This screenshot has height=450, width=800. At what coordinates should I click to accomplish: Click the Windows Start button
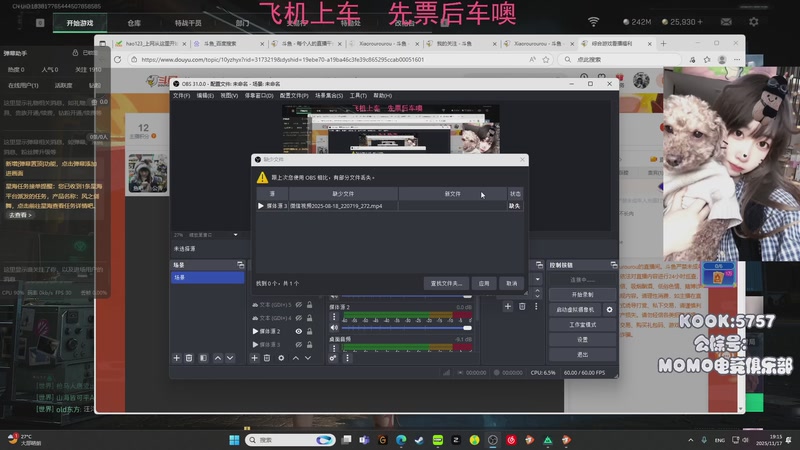click(x=234, y=440)
